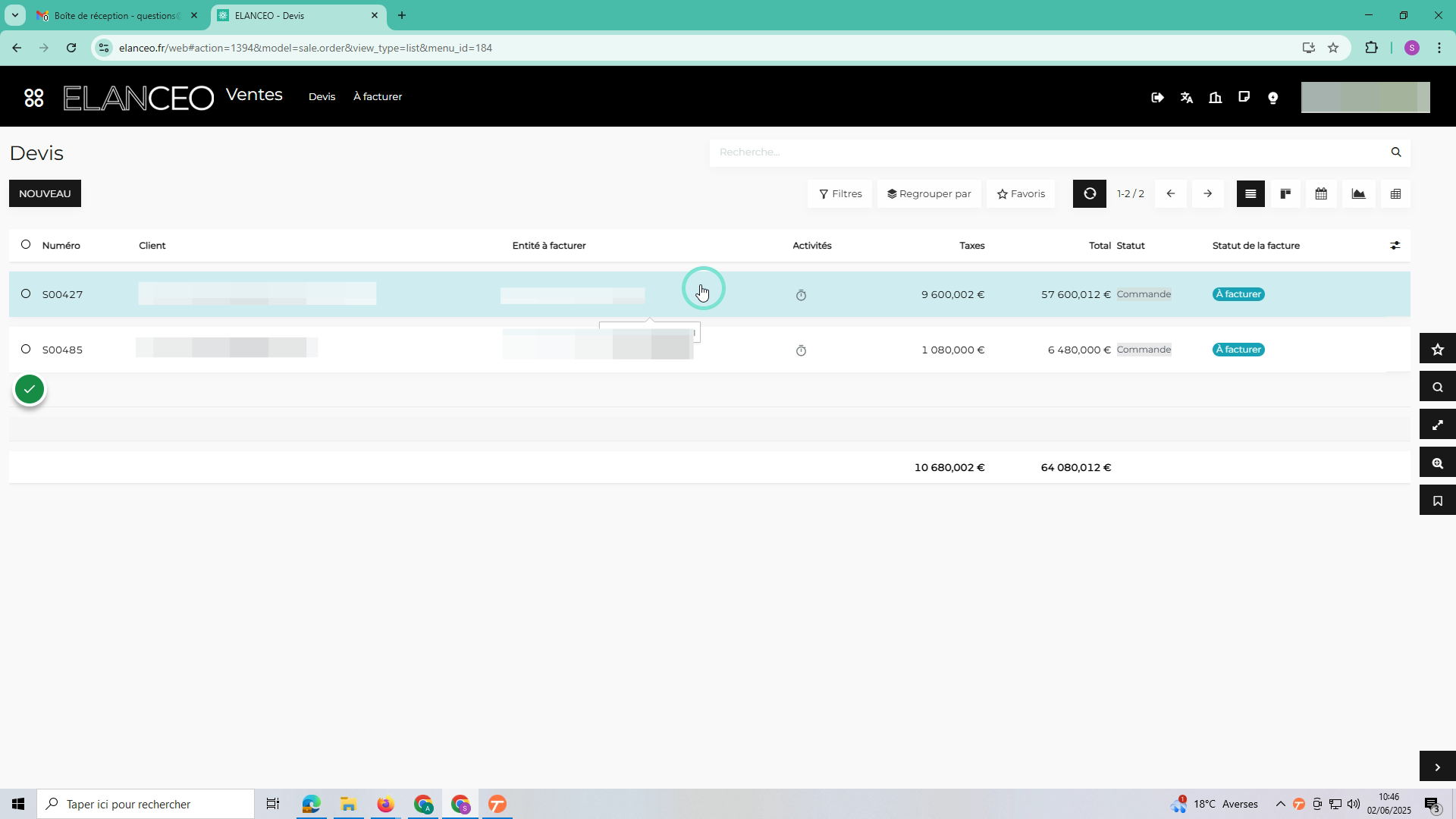Switch to calendar view
This screenshot has width=1456, height=819.
[x=1321, y=194]
